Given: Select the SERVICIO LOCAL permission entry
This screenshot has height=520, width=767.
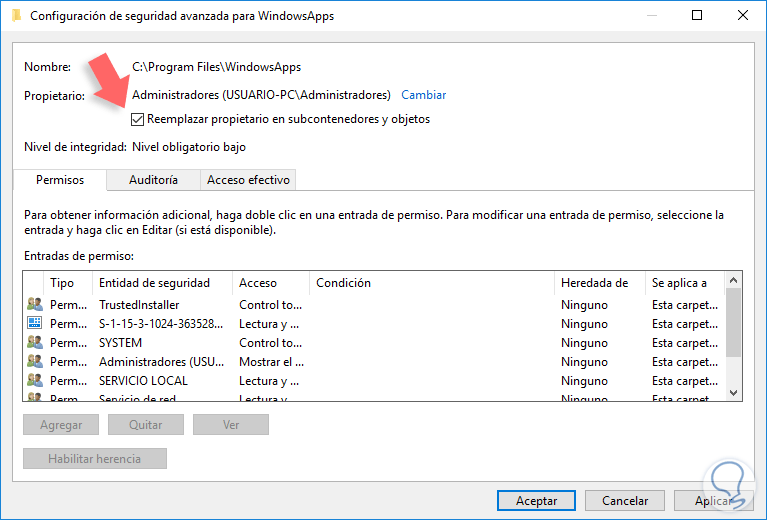Looking at the screenshot, I should (374, 381).
